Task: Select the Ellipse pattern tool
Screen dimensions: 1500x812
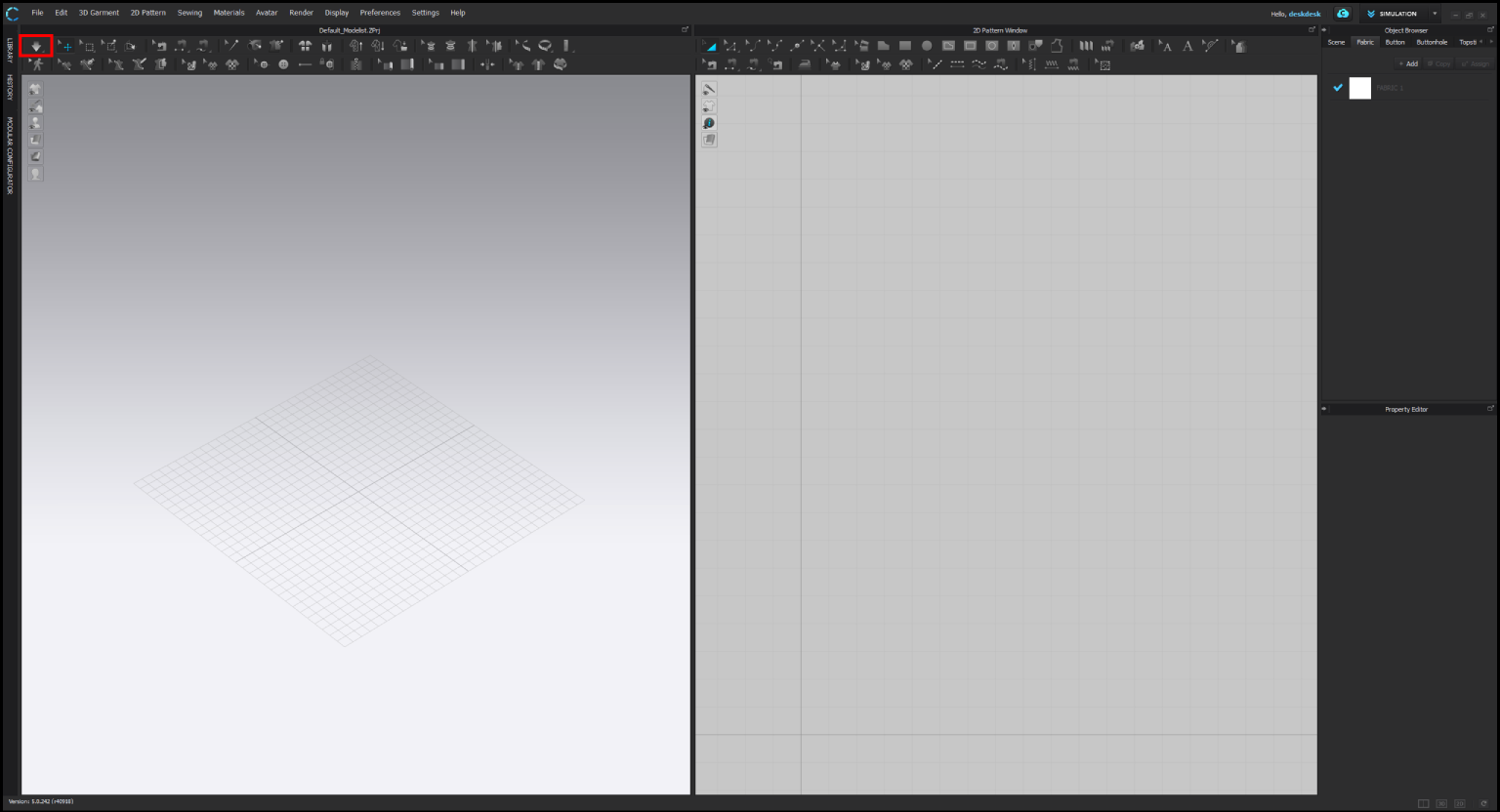Action: tap(926, 46)
